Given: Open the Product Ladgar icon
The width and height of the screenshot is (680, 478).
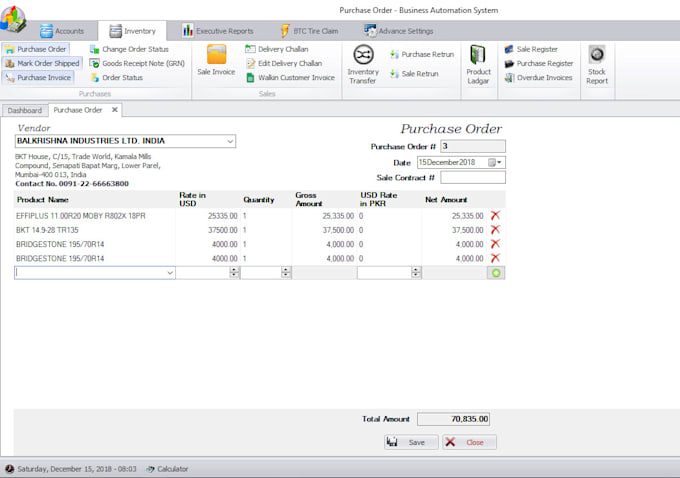Looking at the screenshot, I should (478, 64).
